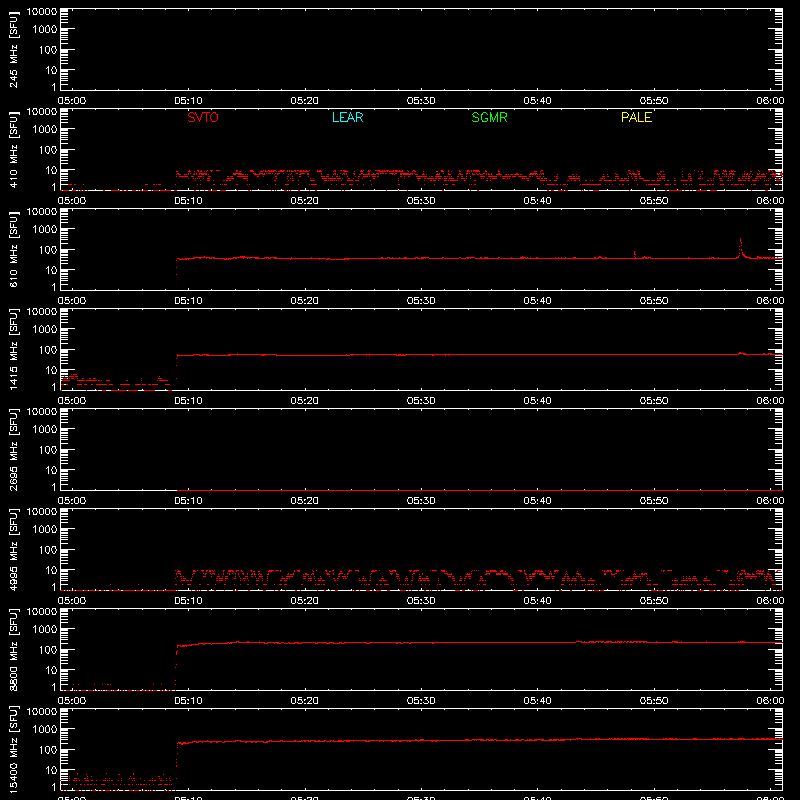Click the 1000 label on the 410 MHz axis

click(x=45, y=130)
